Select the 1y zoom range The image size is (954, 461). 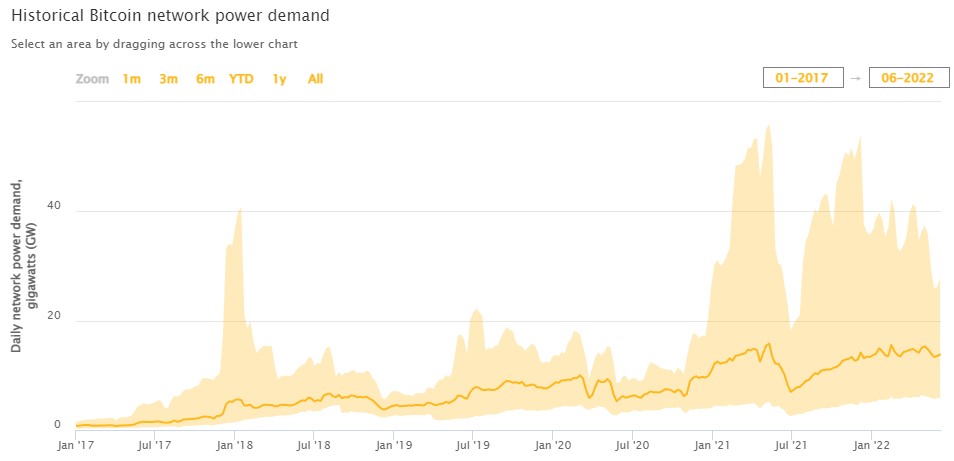(x=279, y=79)
